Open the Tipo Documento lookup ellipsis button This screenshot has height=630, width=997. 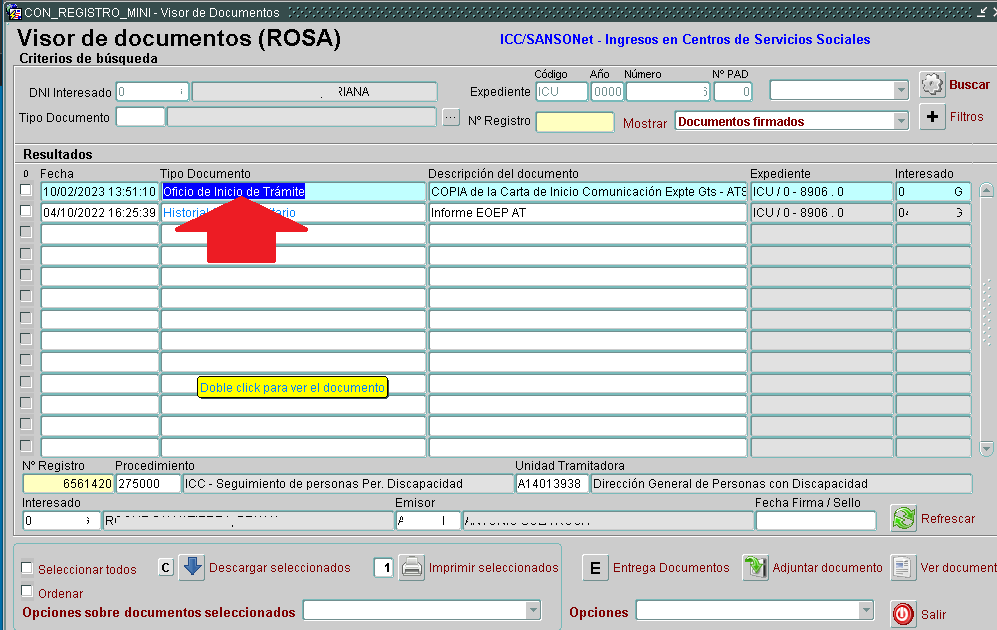click(451, 117)
